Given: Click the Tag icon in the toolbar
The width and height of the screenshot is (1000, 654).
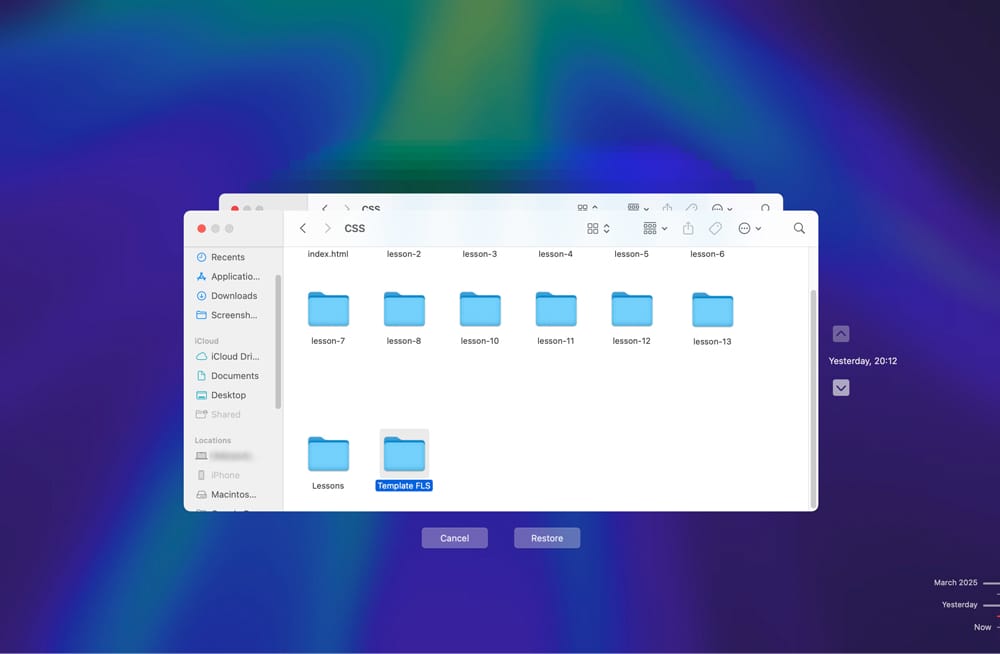Looking at the screenshot, I should click(715, 228).
